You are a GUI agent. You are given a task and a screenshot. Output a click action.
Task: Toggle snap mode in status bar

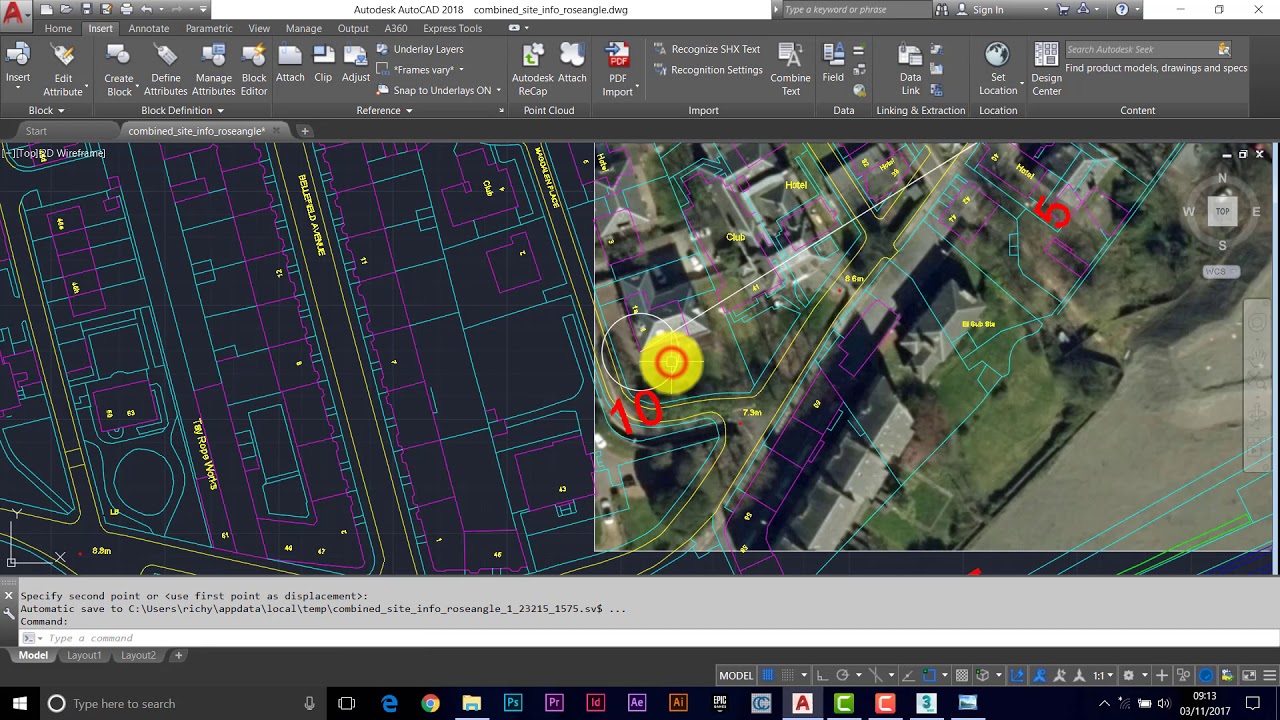tap(787, 675)
